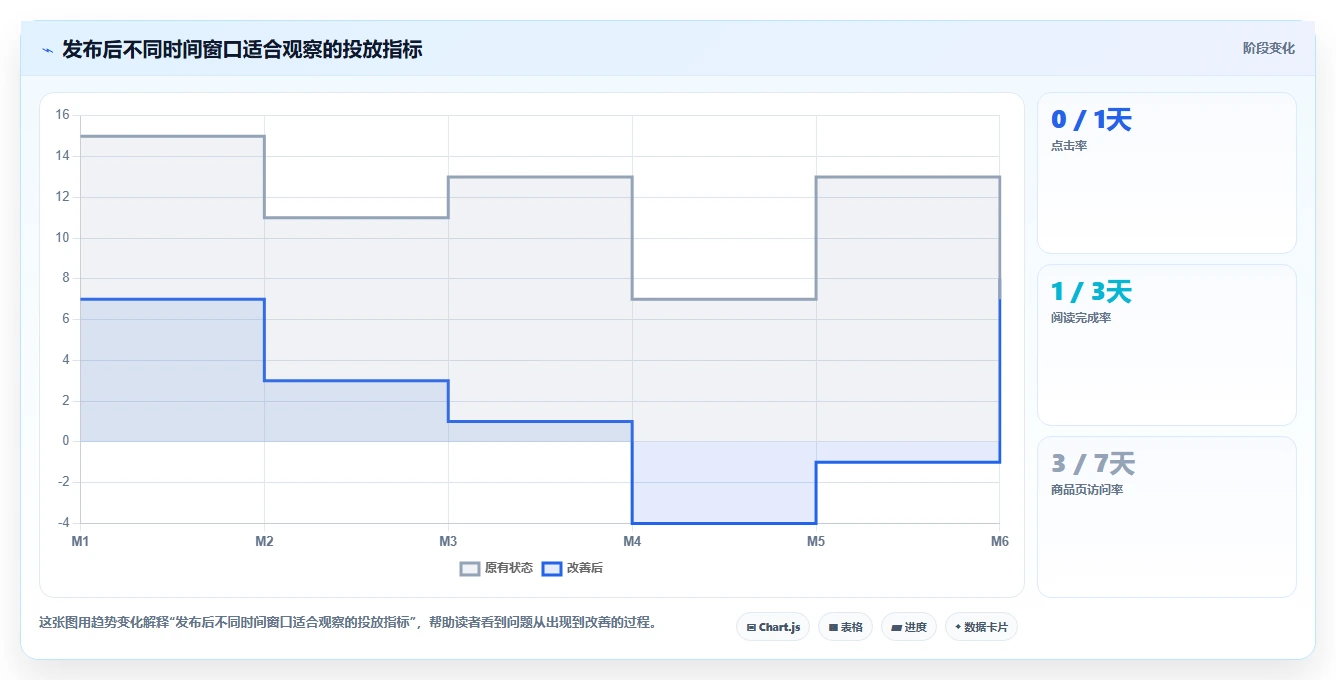Click the M3 x-axis label
The image size is (1336, 680).
[x=448, y=541]
